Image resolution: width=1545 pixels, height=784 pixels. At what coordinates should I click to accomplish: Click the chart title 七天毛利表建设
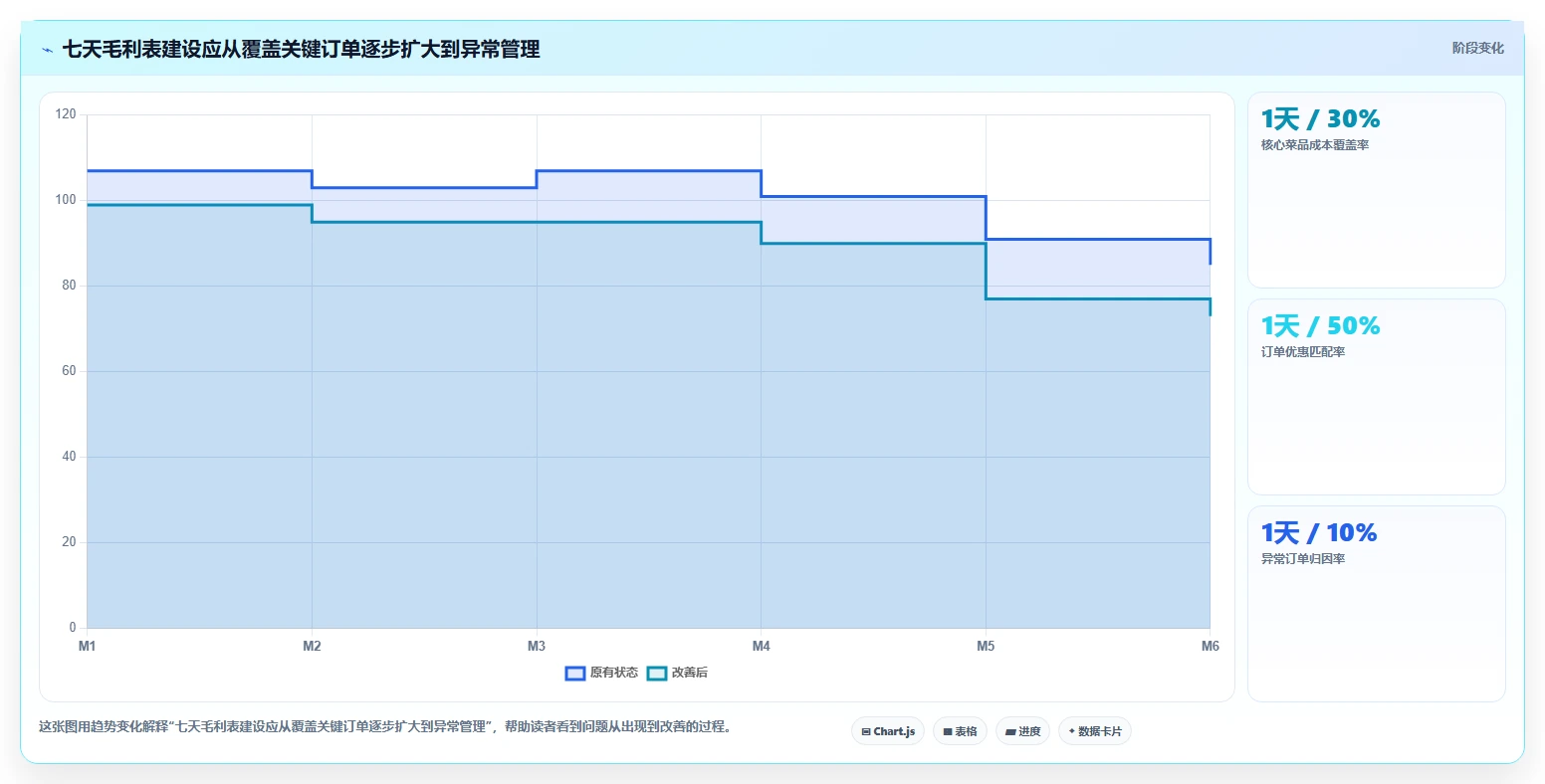click(302, 49)
